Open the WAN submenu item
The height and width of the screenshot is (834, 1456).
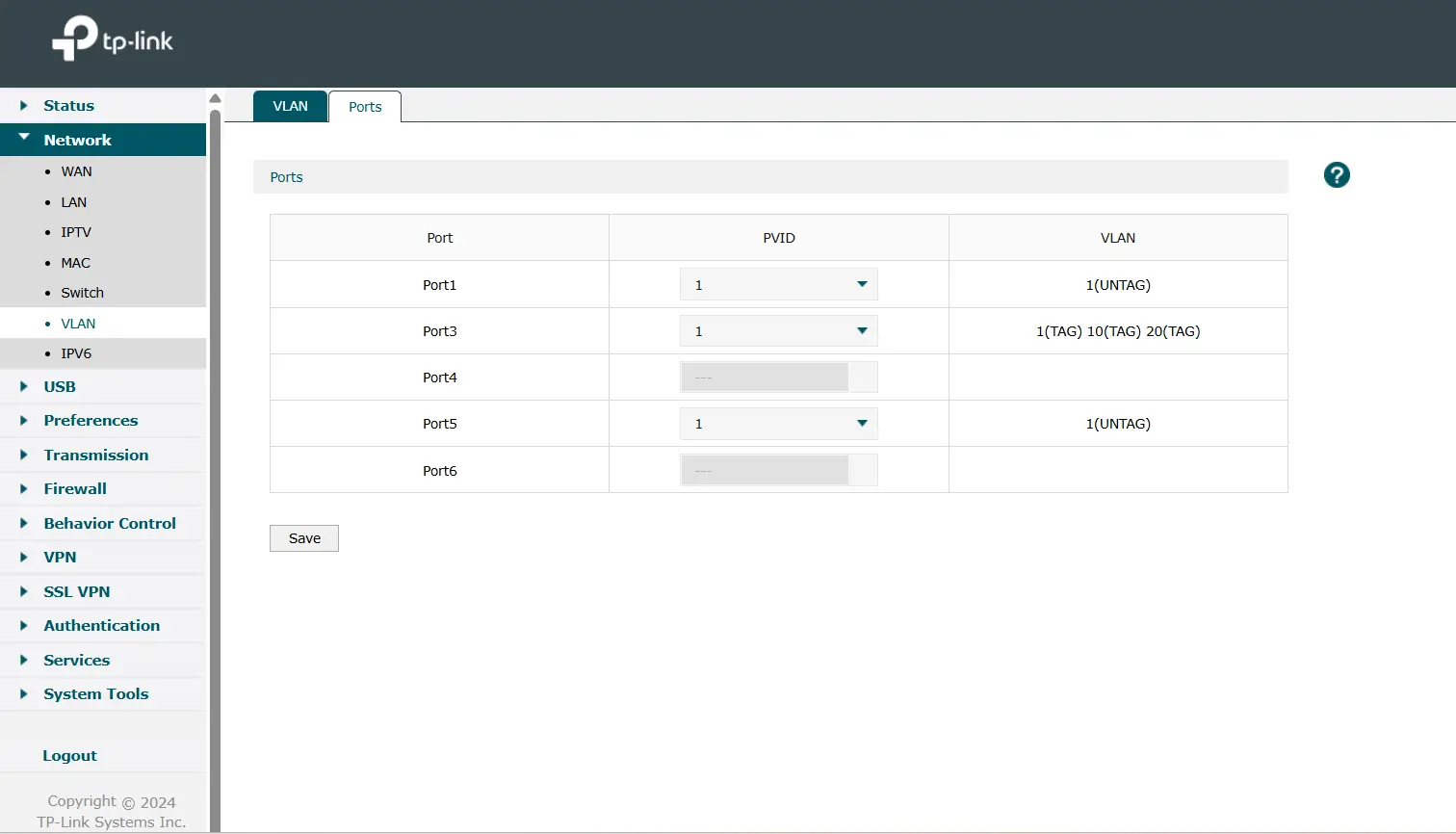[77, 171]
